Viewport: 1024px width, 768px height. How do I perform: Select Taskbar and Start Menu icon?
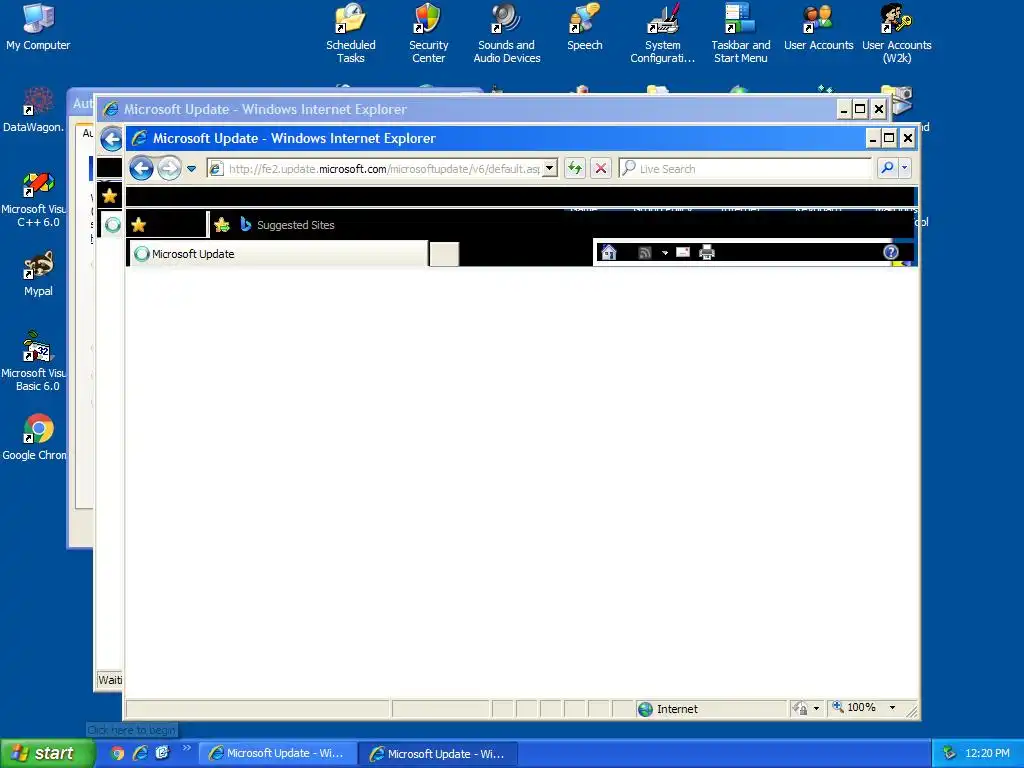(x=741, y=34)
